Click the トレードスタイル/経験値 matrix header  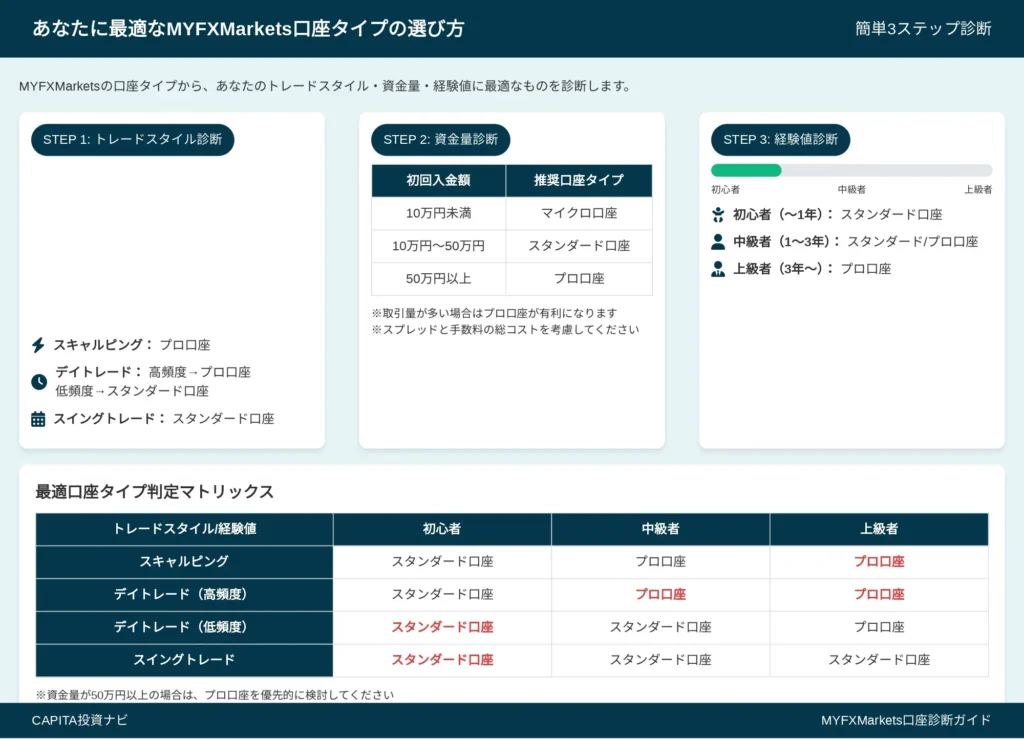184,529
